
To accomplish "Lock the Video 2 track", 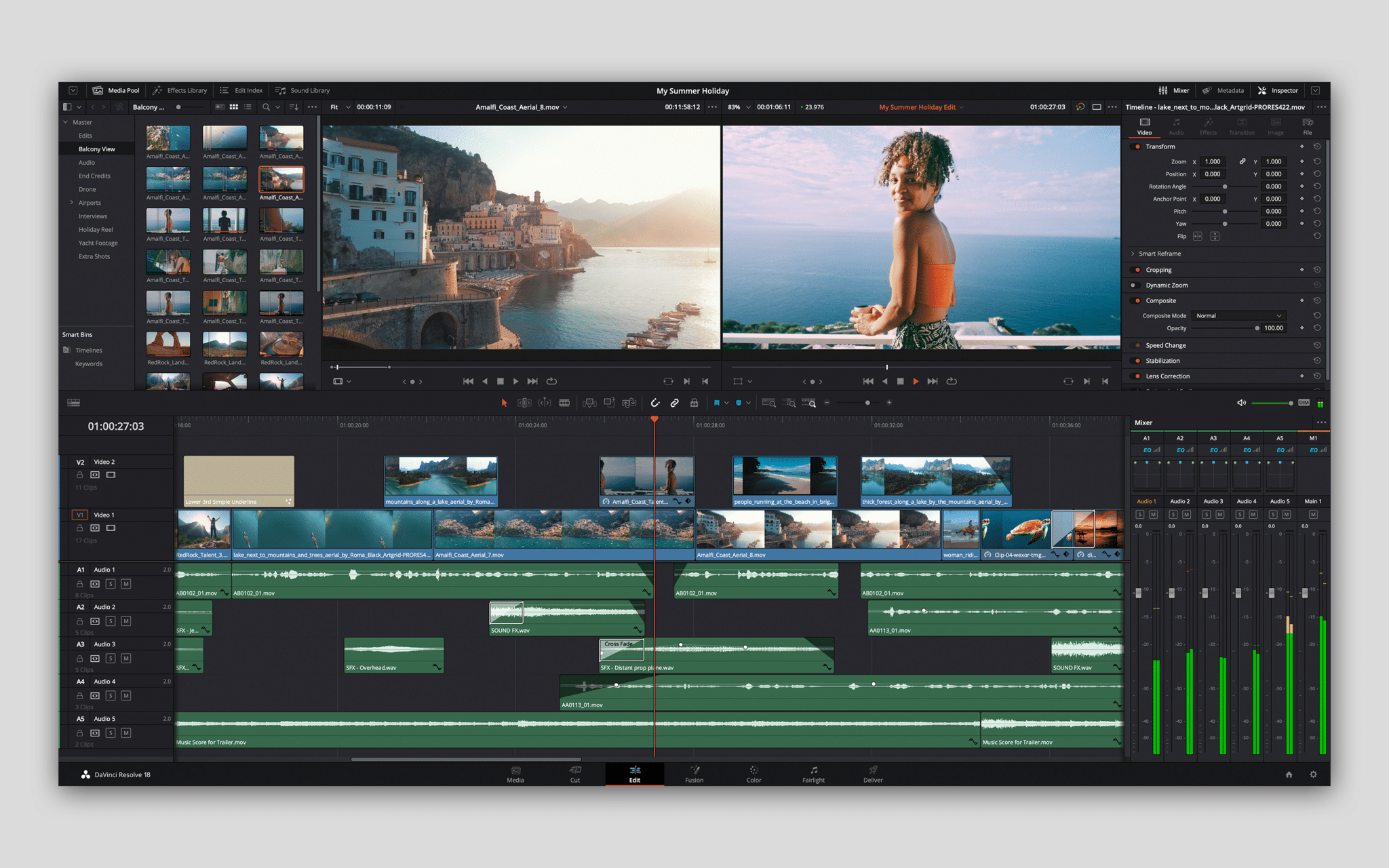I will click(x=79, y=475).
